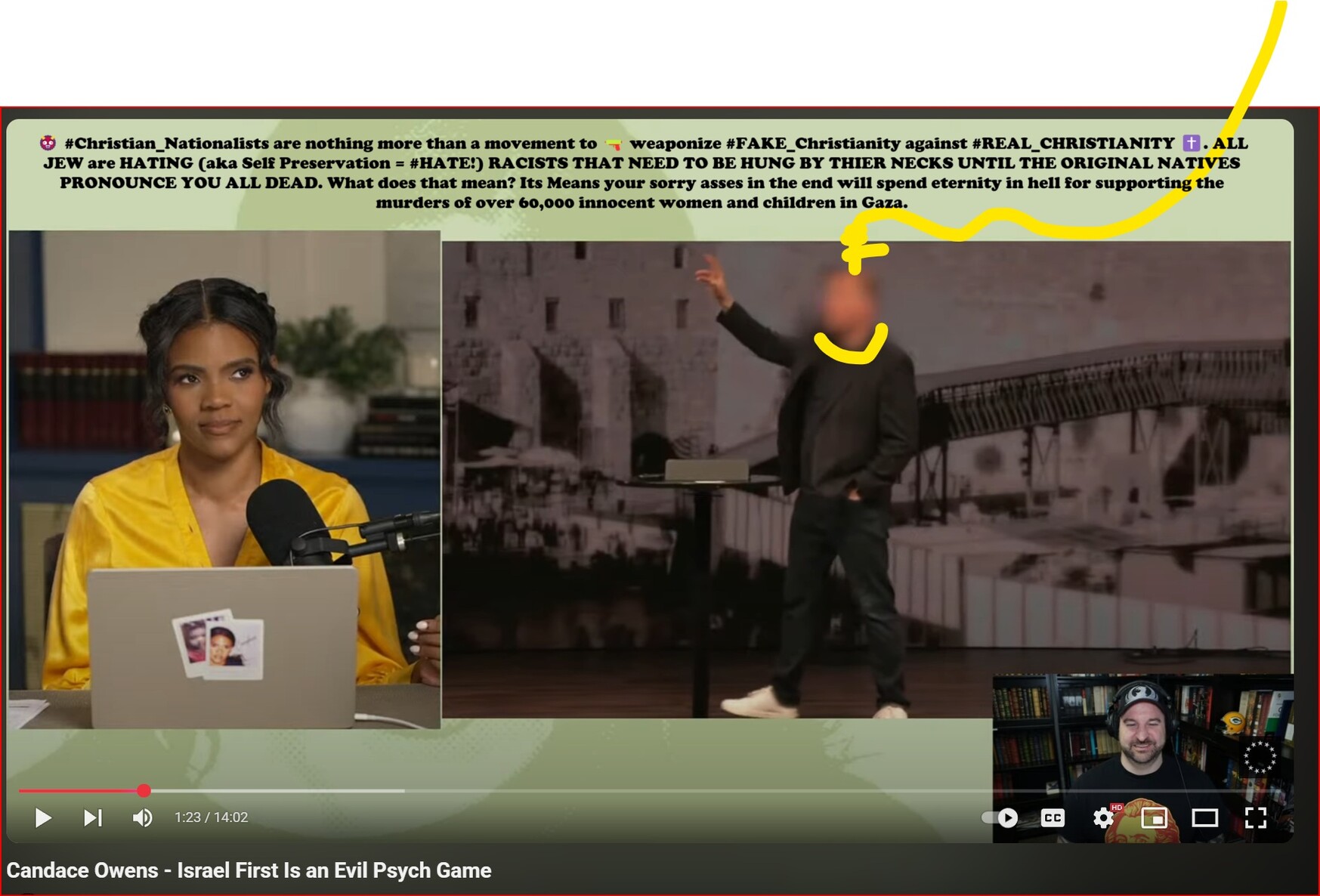This screenshot has width=1320, height=896.
Task: Click the green text banner above the video
Action: pos(642,172)
